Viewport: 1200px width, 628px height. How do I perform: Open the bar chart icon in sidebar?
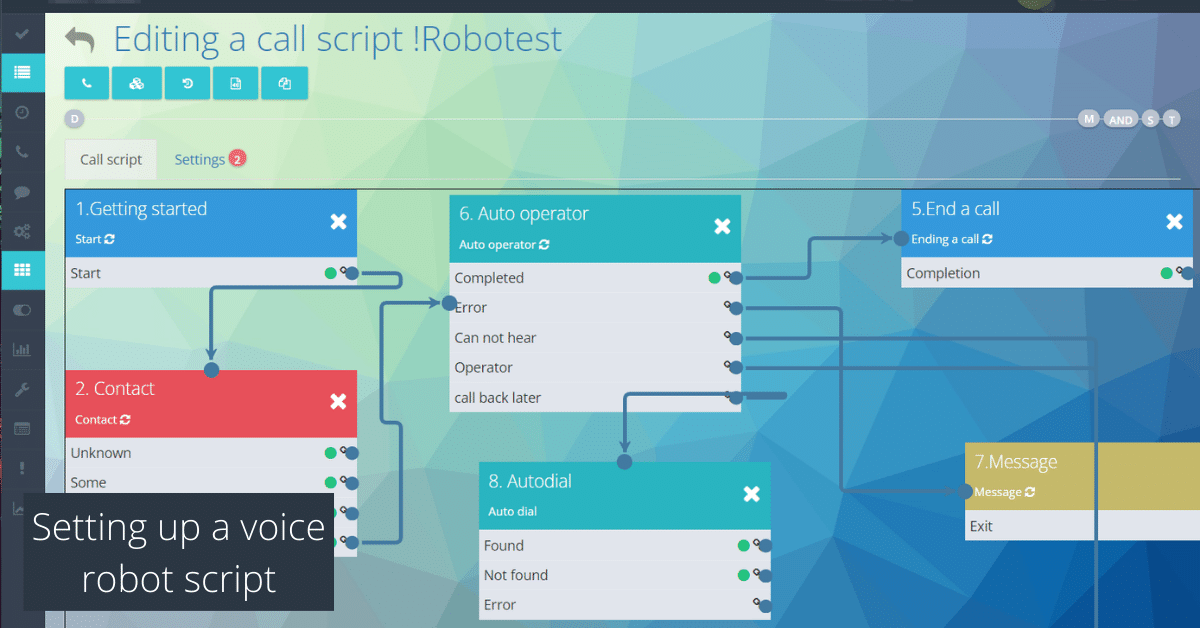coord(22,349)
